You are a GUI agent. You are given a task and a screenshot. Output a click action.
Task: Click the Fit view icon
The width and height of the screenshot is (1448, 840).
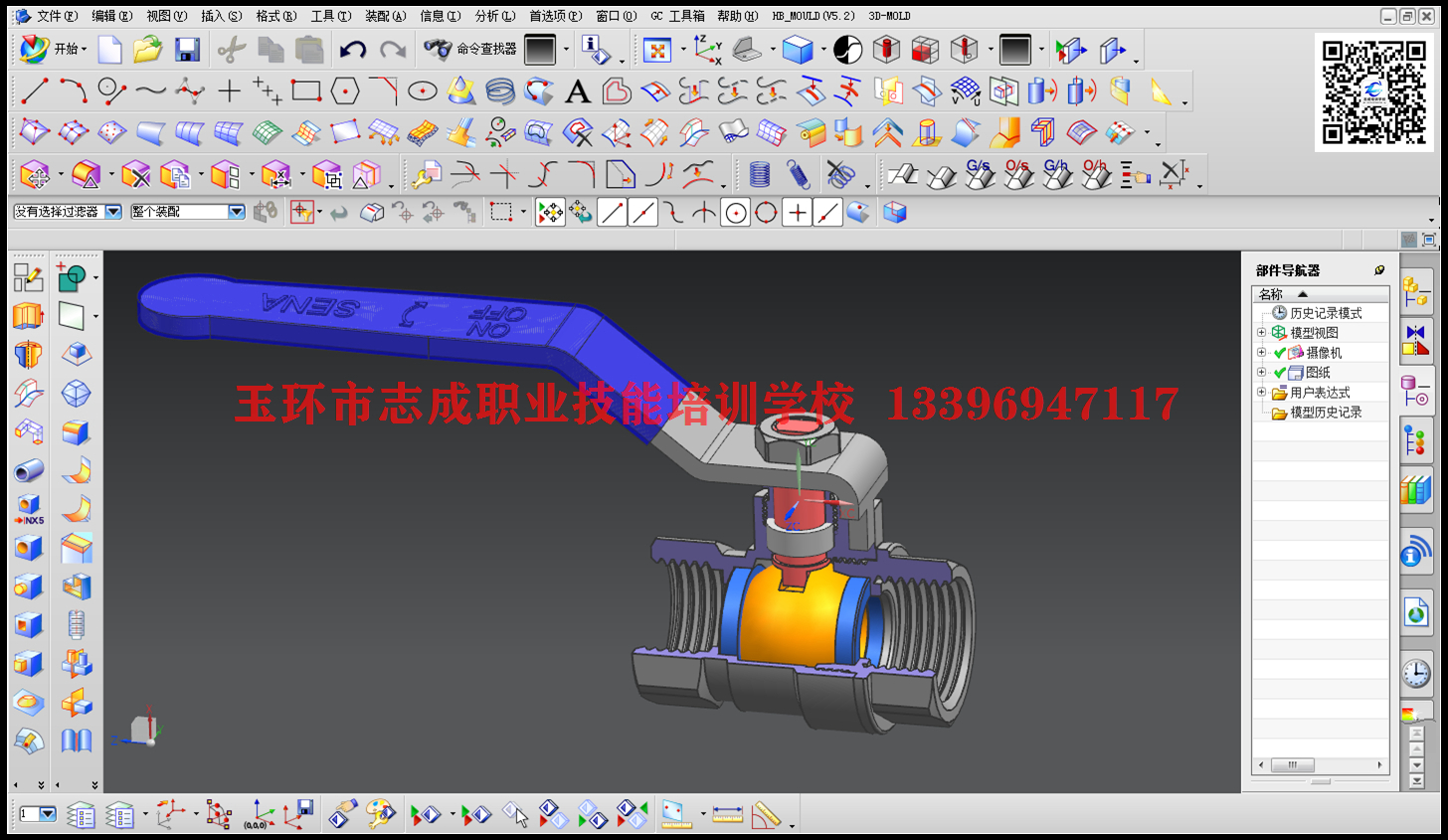pos(657,50)
